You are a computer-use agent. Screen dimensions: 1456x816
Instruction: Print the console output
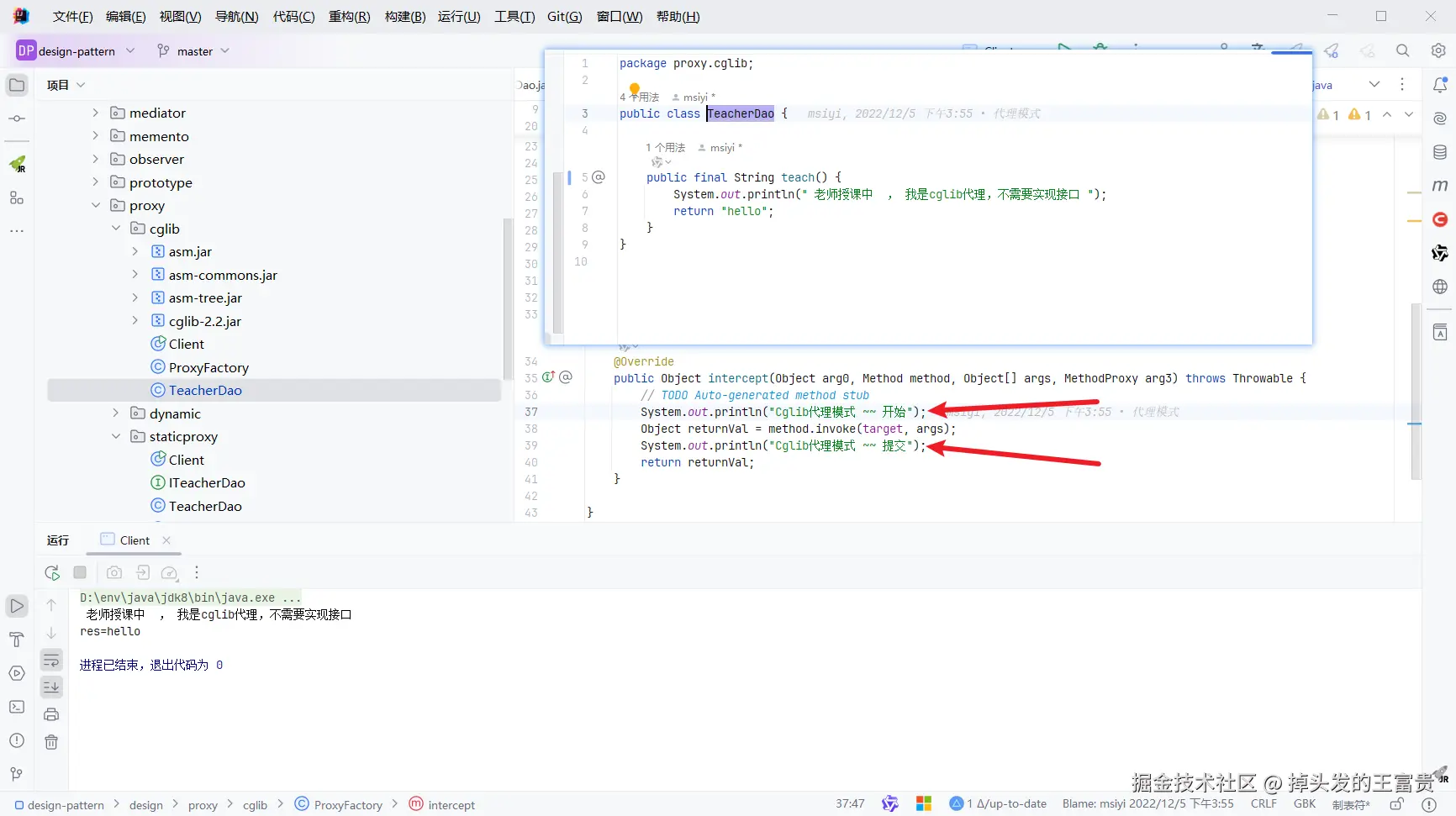click(x=51, y=714)
